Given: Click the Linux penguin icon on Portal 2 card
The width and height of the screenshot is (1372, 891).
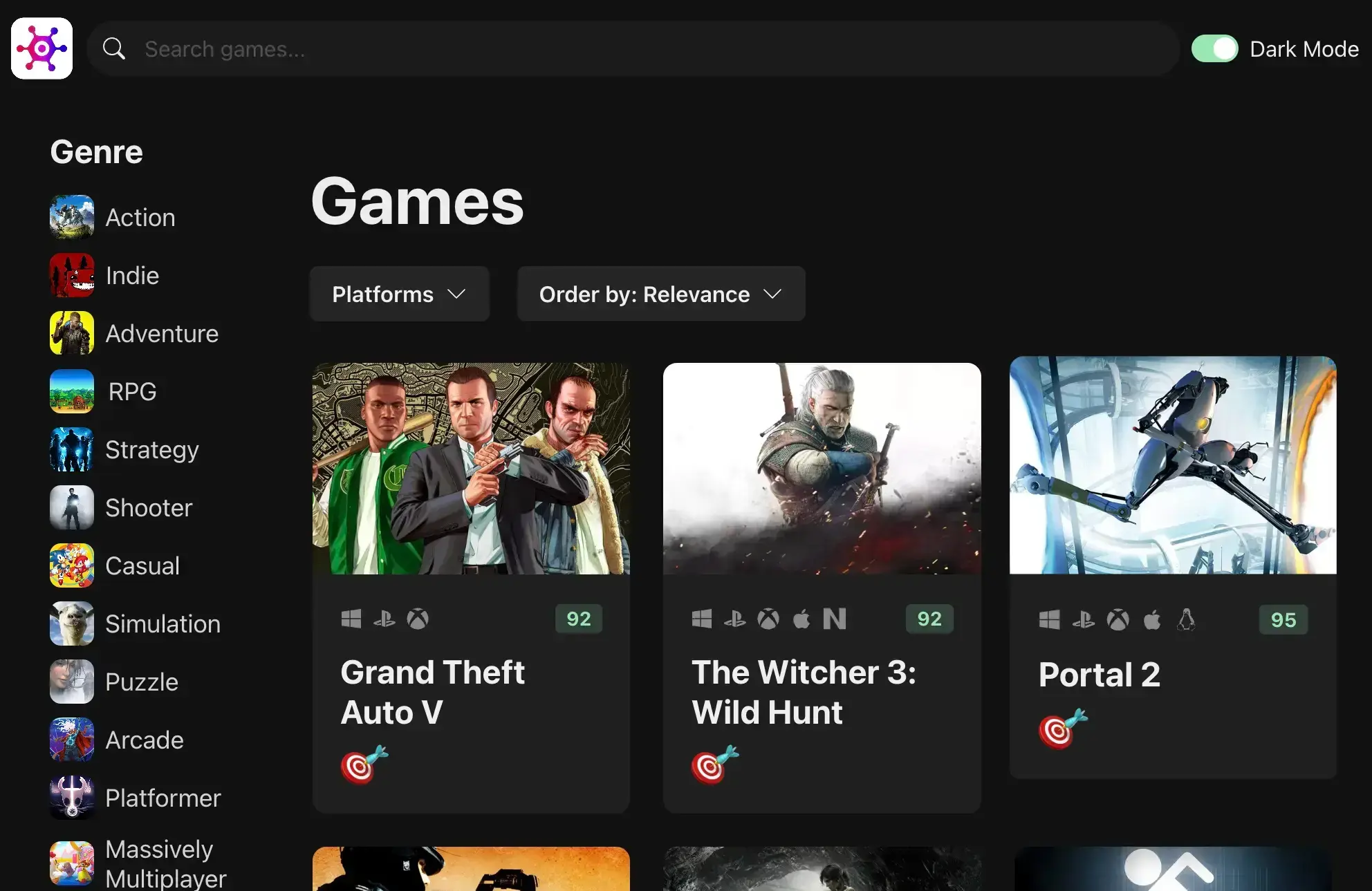Looking at the screenshot, I should pos(1186,620).
